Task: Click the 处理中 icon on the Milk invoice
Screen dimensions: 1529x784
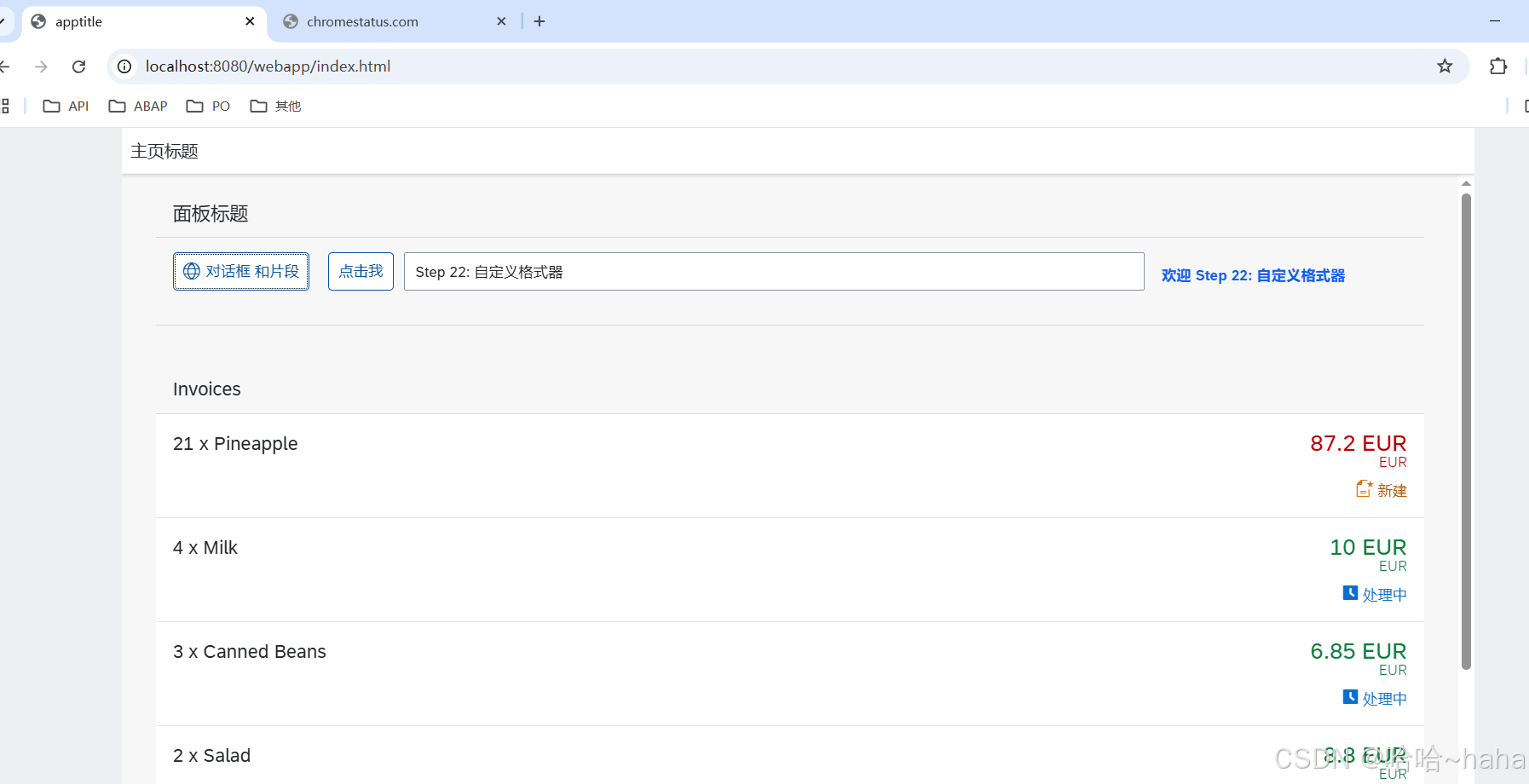Action: coord(1352,593)
